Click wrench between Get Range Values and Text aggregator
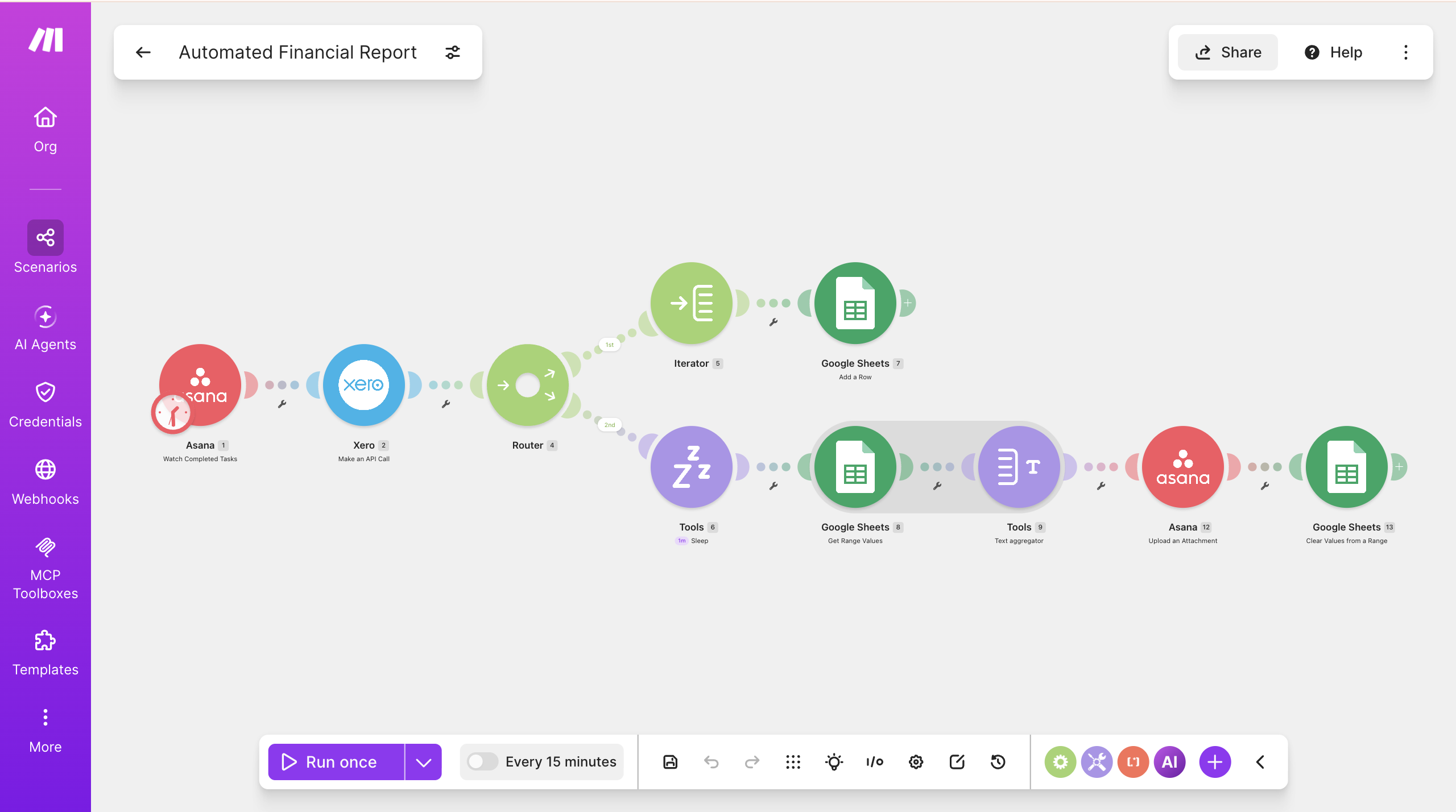Screen dimensions: 1456x812 [x=937, y=486]
